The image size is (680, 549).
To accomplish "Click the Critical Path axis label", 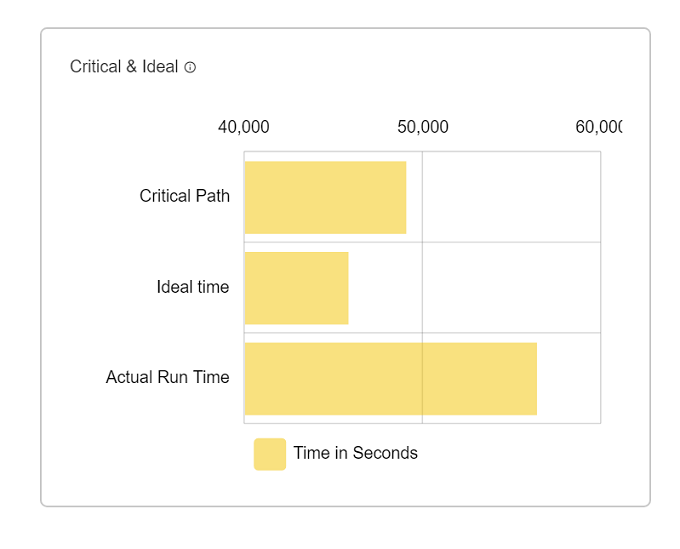I will 184,196.
